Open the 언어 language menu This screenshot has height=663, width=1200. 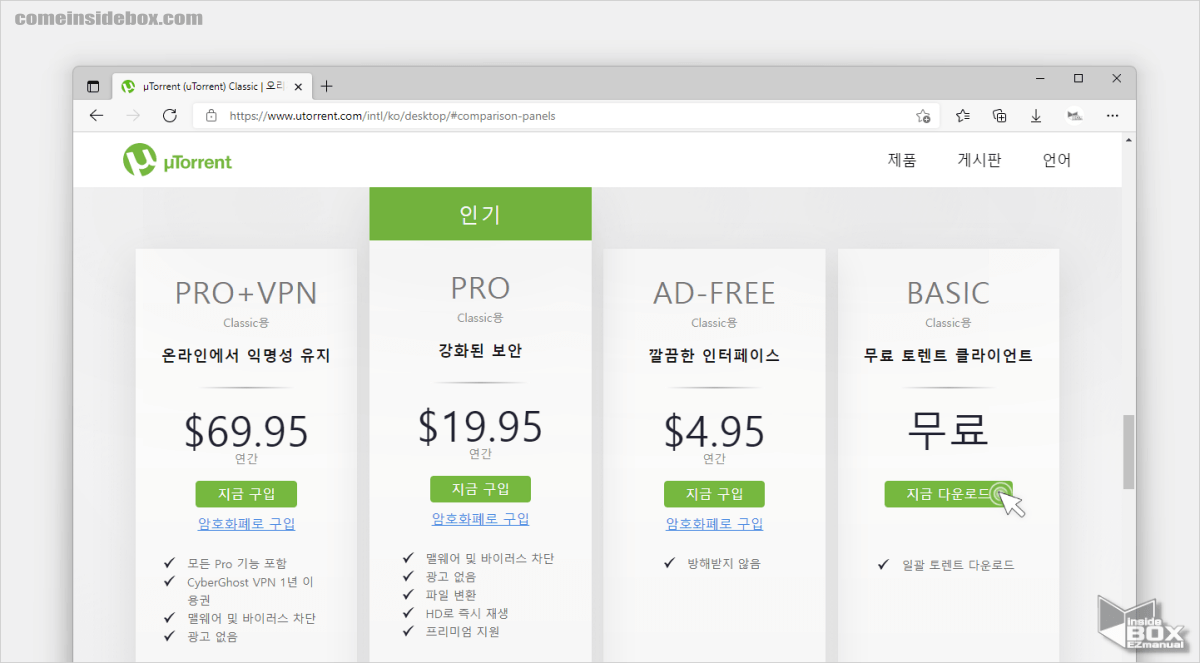(1056, 160)
